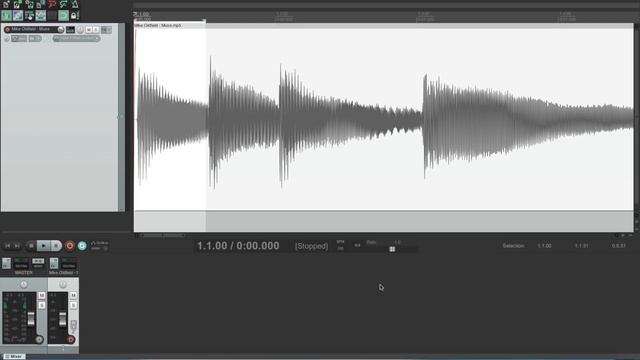
Task: Click the Pause transport button
Action: coord(56,246)
